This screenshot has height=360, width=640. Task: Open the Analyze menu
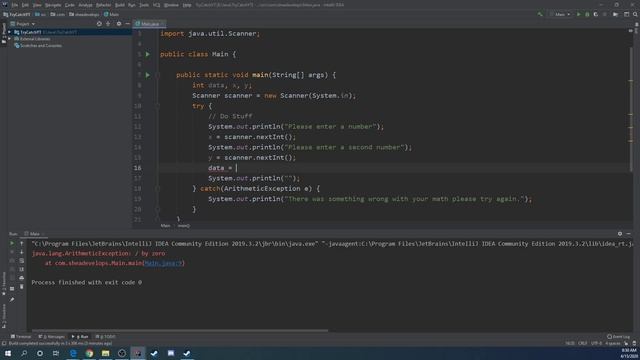pyautogui.click(x=85, y=5)
